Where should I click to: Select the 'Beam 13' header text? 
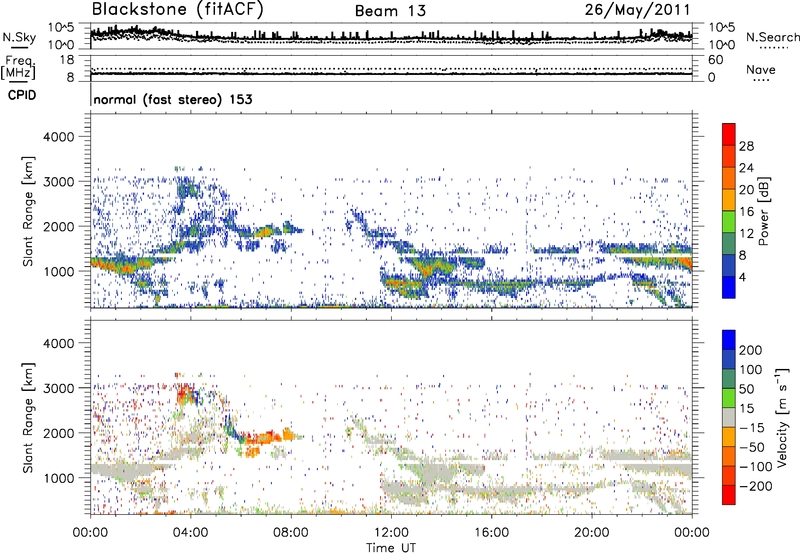tap(390, 11)
